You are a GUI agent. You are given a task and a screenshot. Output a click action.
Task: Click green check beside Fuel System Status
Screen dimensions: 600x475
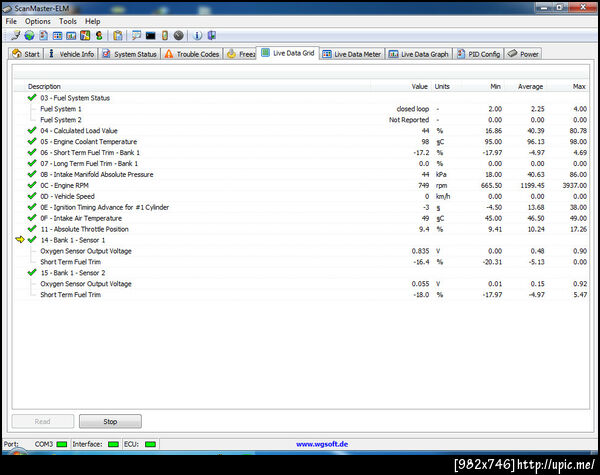point(32,98)
